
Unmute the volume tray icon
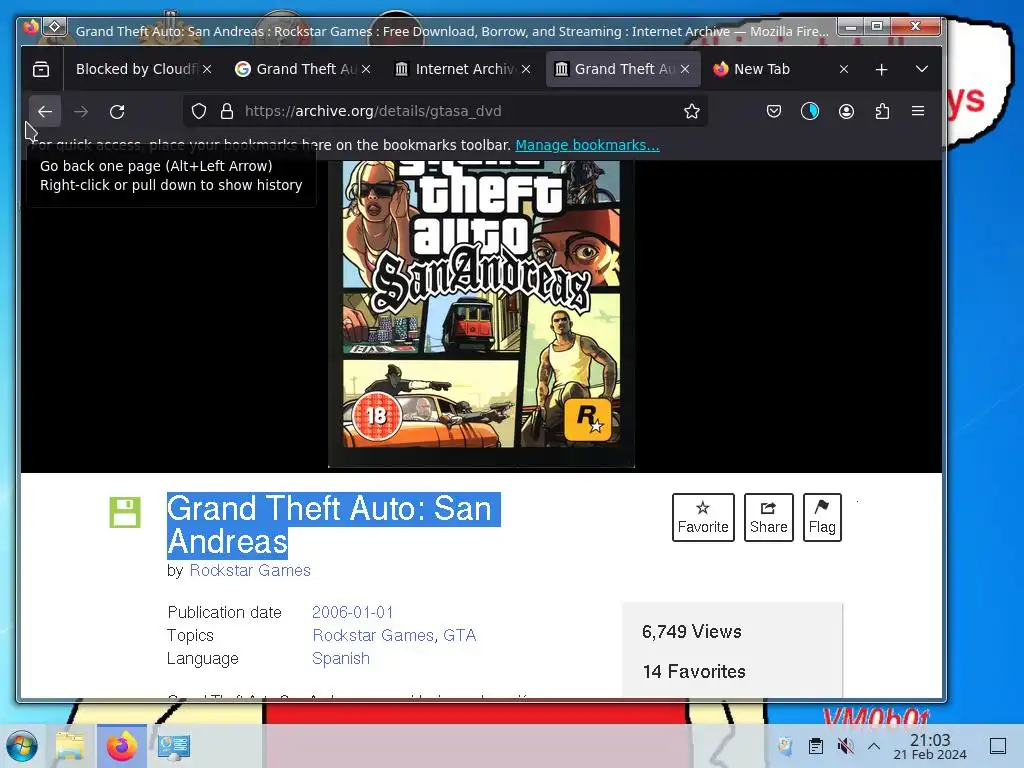tap(845, 746)
